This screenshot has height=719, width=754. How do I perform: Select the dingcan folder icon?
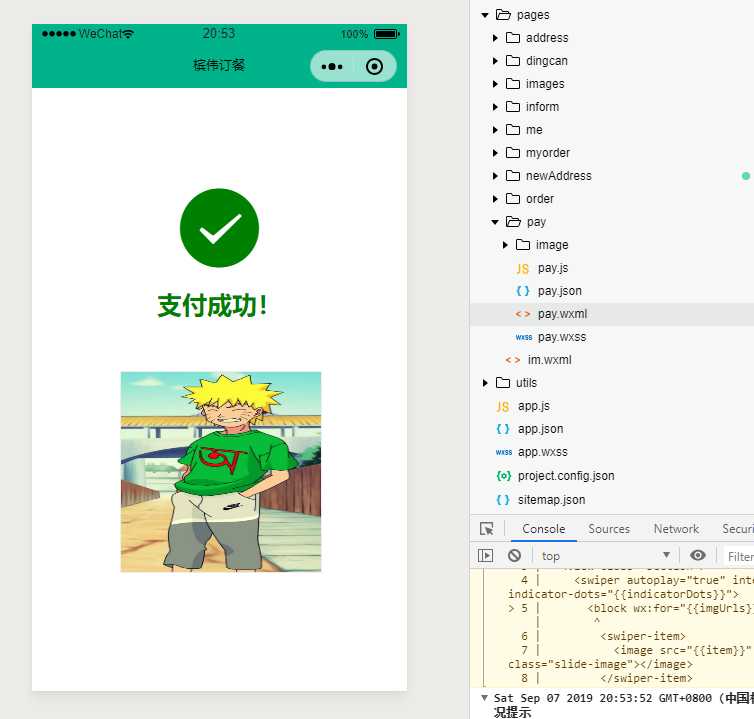pyautogui.click(x=513, y=61)
